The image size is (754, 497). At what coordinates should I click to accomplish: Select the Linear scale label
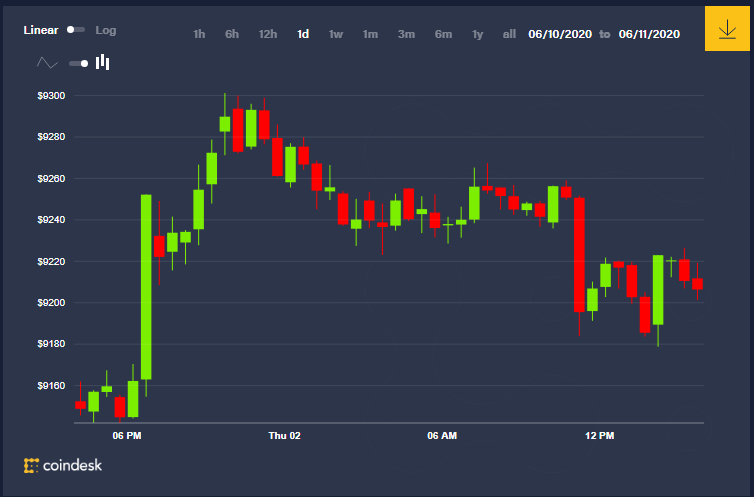pos(41,30)
